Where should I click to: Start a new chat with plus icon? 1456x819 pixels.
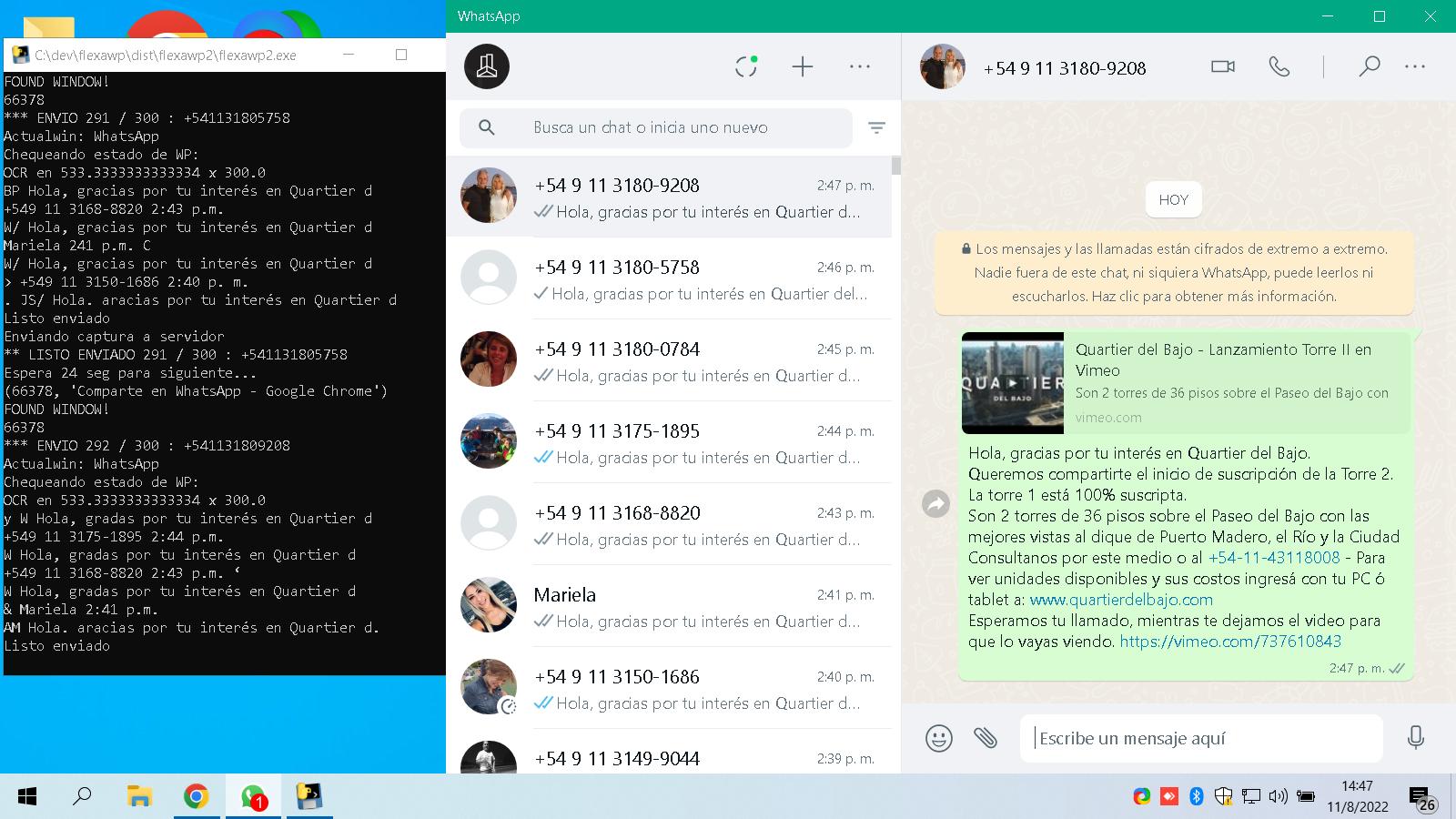tap(802, 66)
